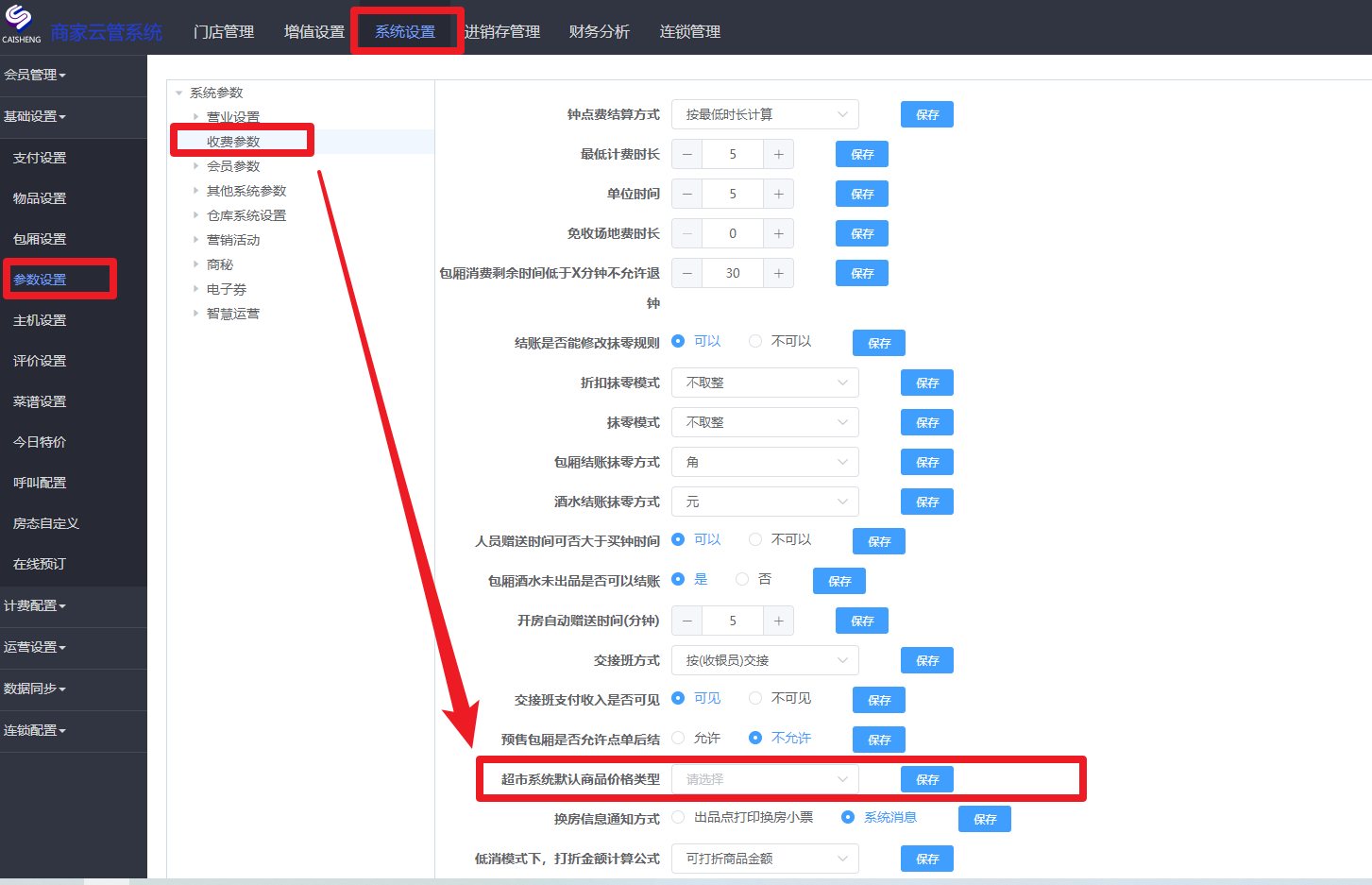Expand 运营设置 sidebar section
1372x885 pixels.
coord(35,647)
